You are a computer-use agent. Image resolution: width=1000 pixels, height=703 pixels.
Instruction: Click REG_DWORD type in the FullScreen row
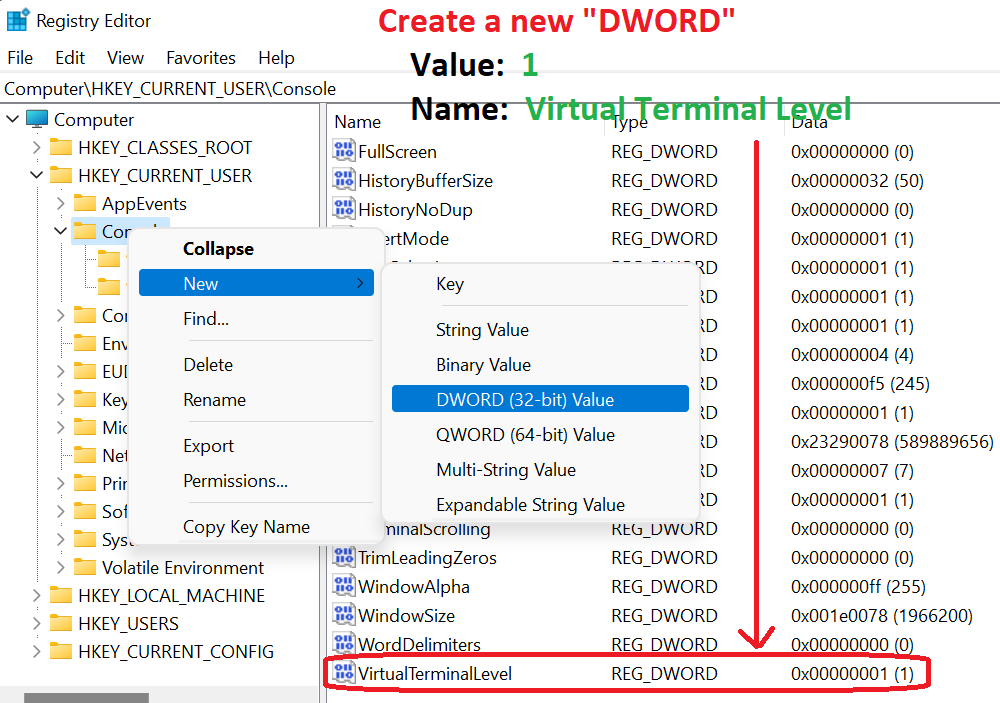click(664, 152)
